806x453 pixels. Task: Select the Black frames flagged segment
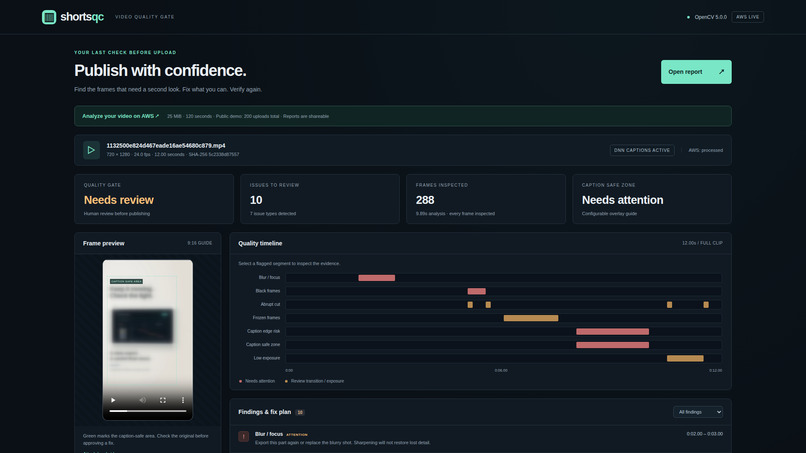coord(477,291)
